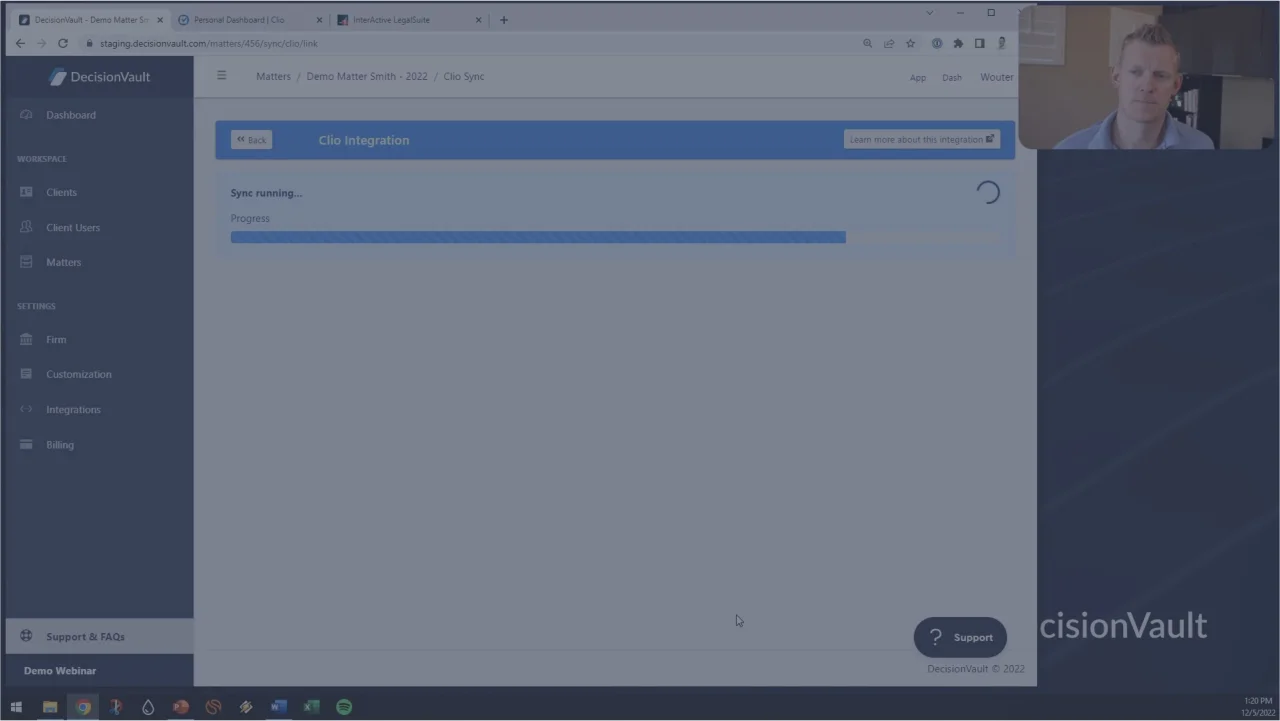Open the Matters breadcrumb link

(x=273, y=76)
